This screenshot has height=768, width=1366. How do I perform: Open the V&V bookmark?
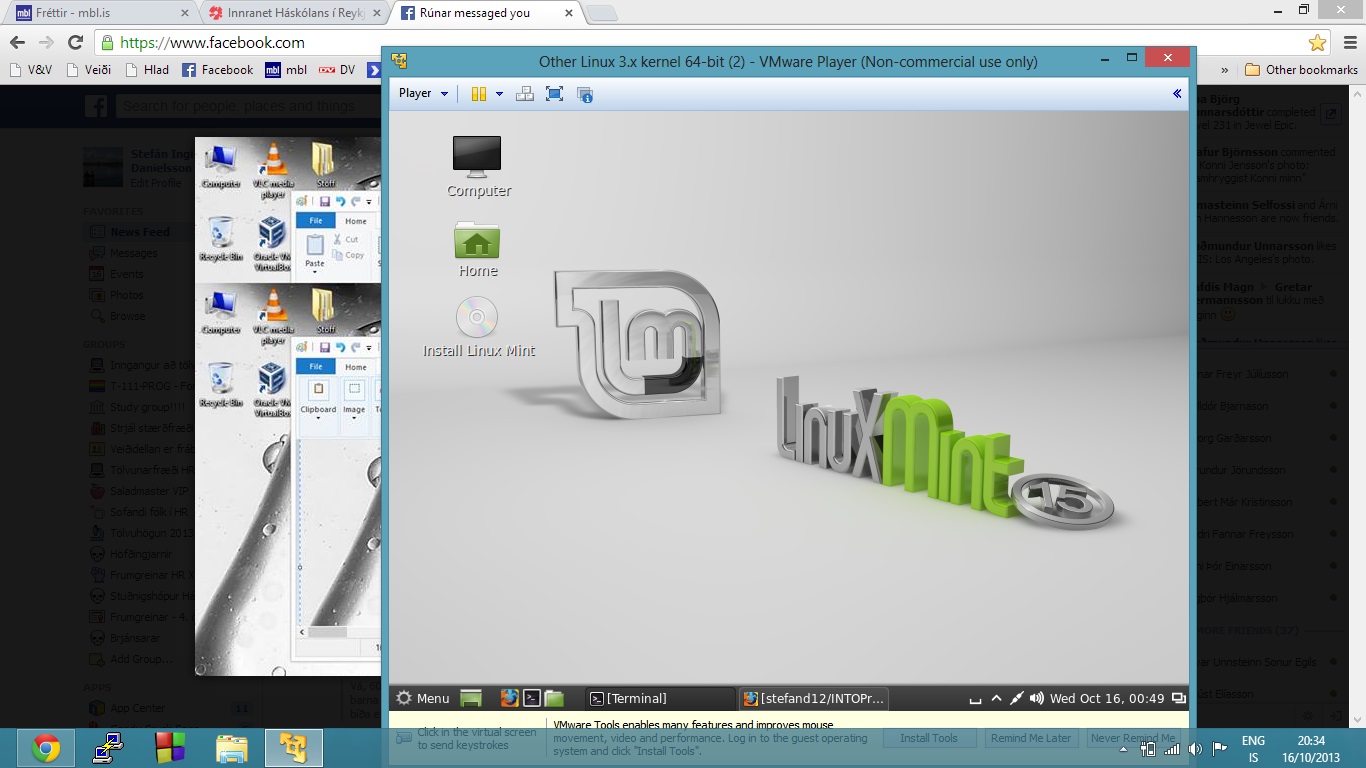point(31,70)
